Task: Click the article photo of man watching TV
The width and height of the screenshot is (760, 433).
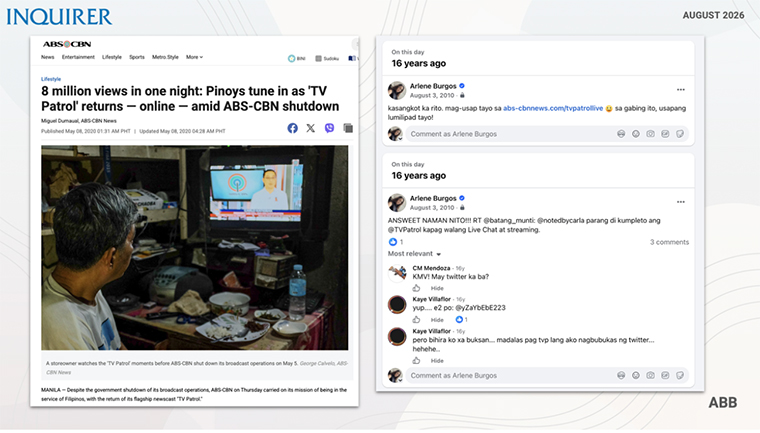Action: [x=194, y=248]
